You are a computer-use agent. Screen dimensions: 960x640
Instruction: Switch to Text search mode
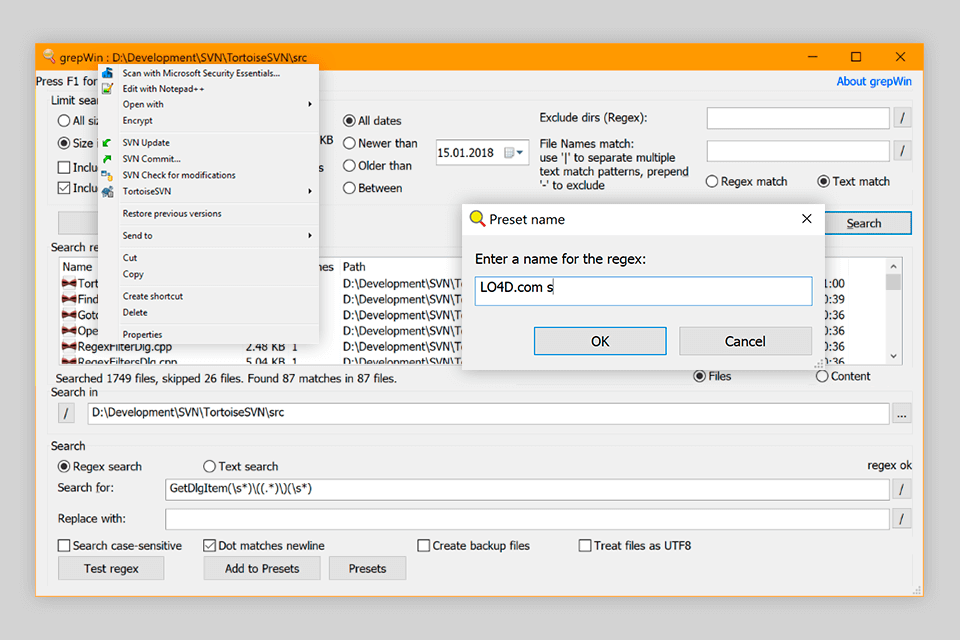click(209, 467)
